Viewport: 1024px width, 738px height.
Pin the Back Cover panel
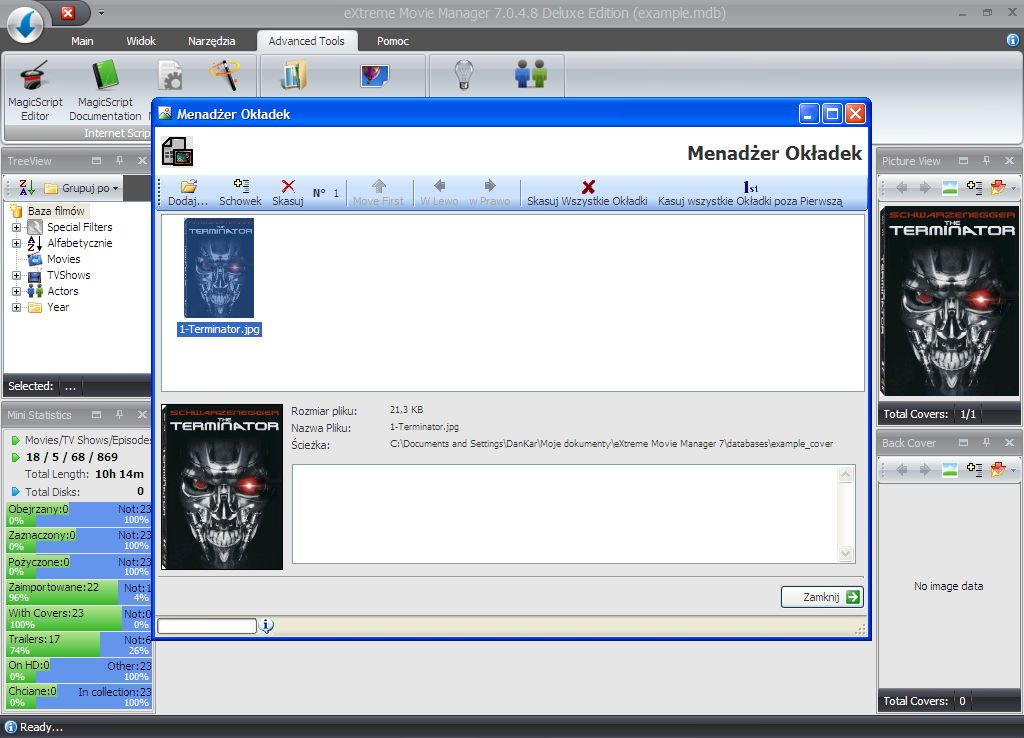click(986, 443)
